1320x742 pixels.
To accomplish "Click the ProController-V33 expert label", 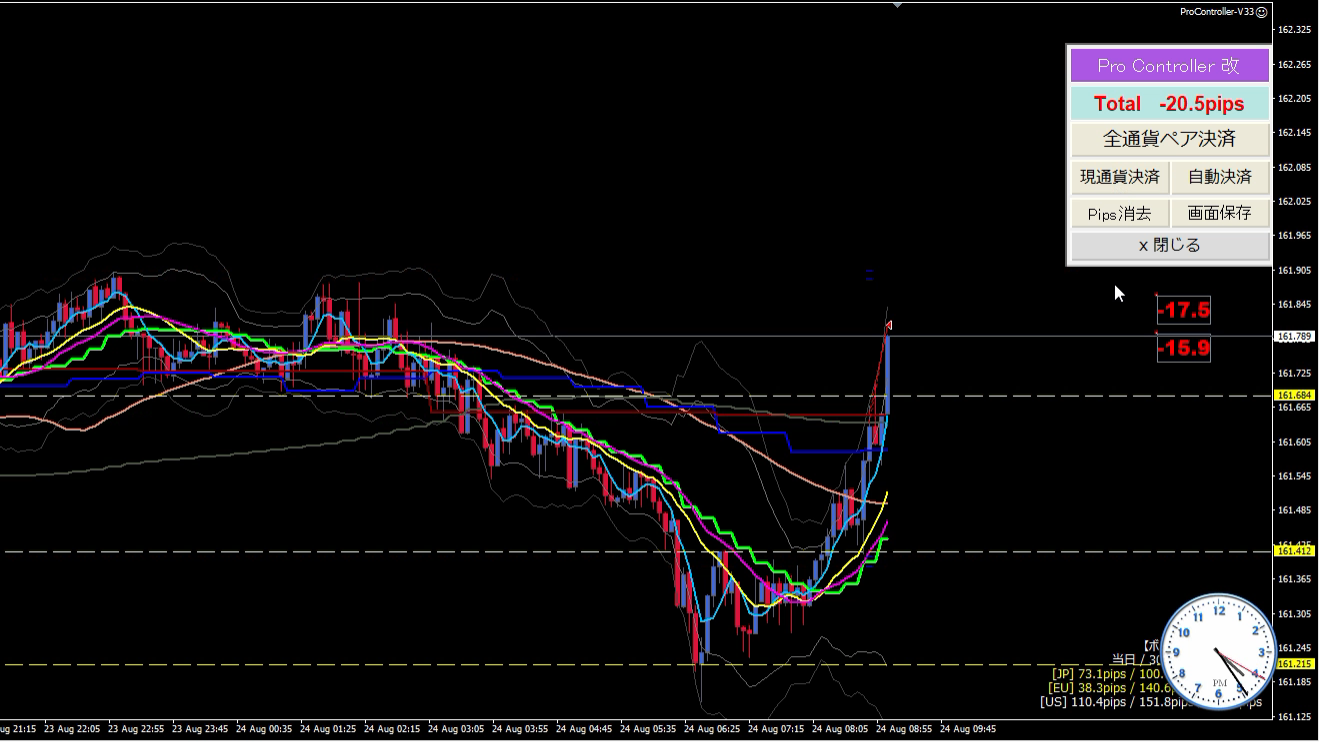I will (1217, 12).
